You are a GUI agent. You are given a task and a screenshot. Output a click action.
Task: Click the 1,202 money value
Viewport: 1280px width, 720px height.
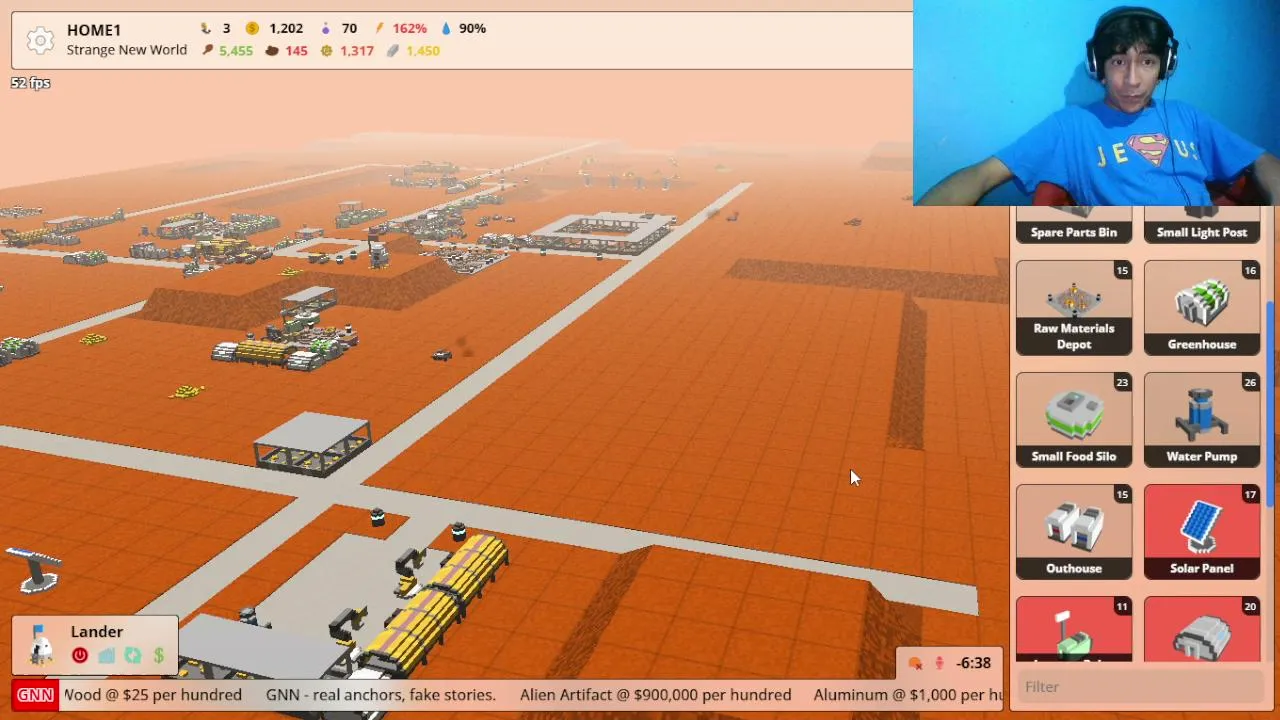pos(286,28)
